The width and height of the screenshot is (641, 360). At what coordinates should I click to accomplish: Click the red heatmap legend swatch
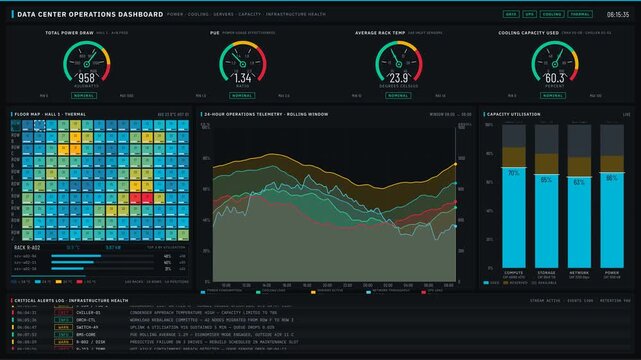tap(79, 282)
